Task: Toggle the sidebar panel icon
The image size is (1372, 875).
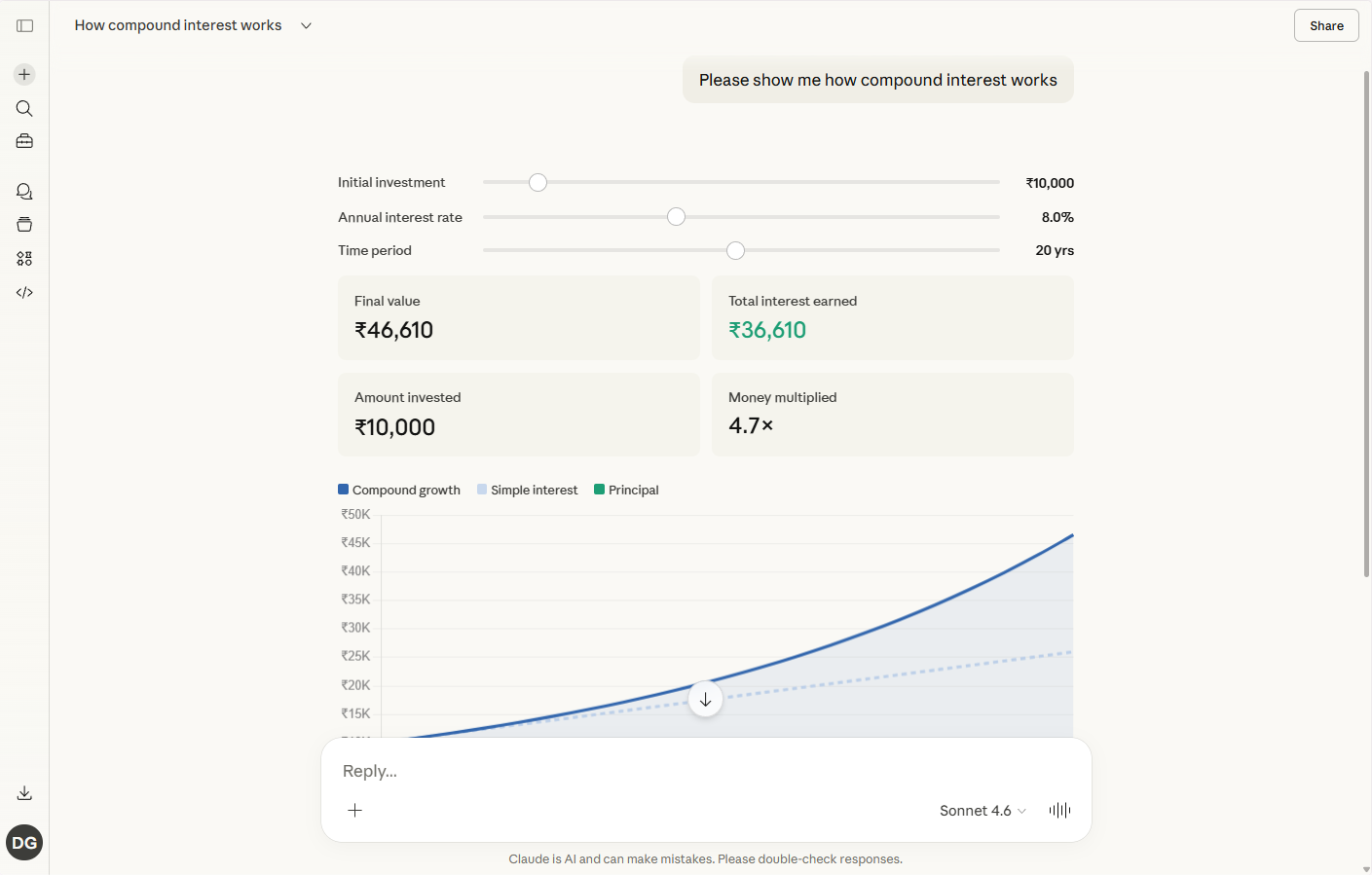Action: (x=25, y=26)
